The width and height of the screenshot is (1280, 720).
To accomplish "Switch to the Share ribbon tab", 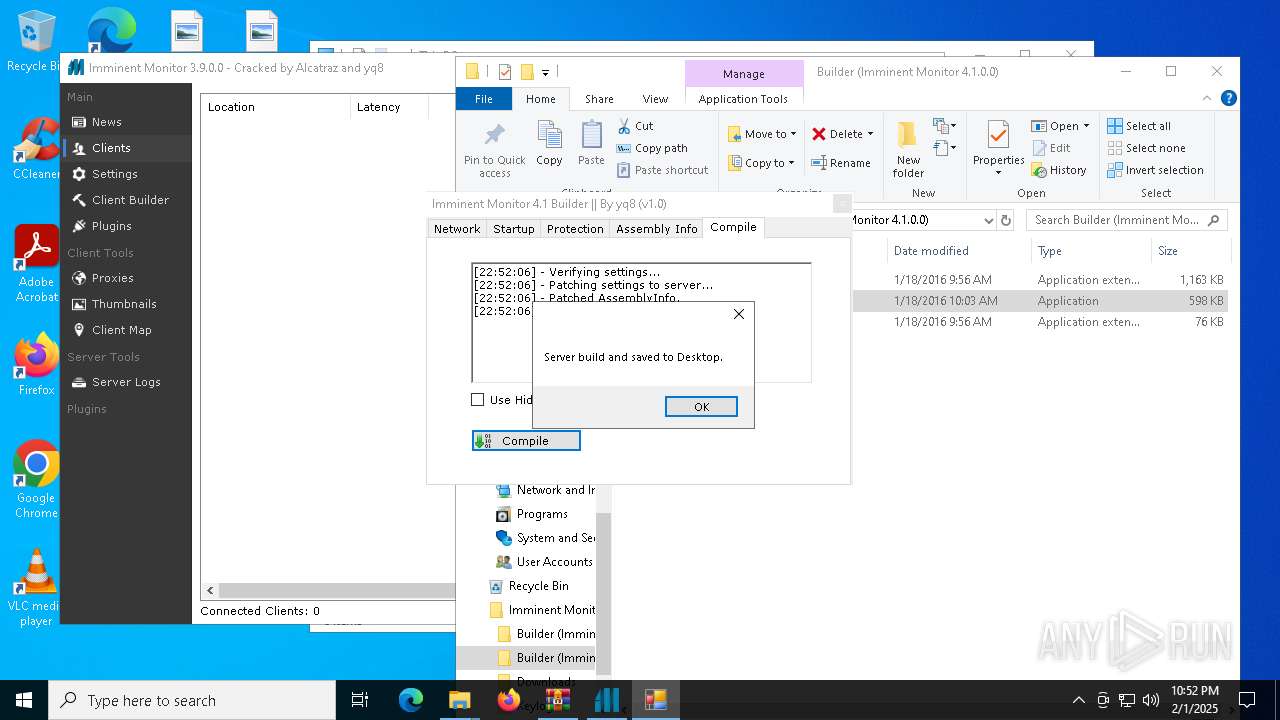I will [x=599, y=99].
